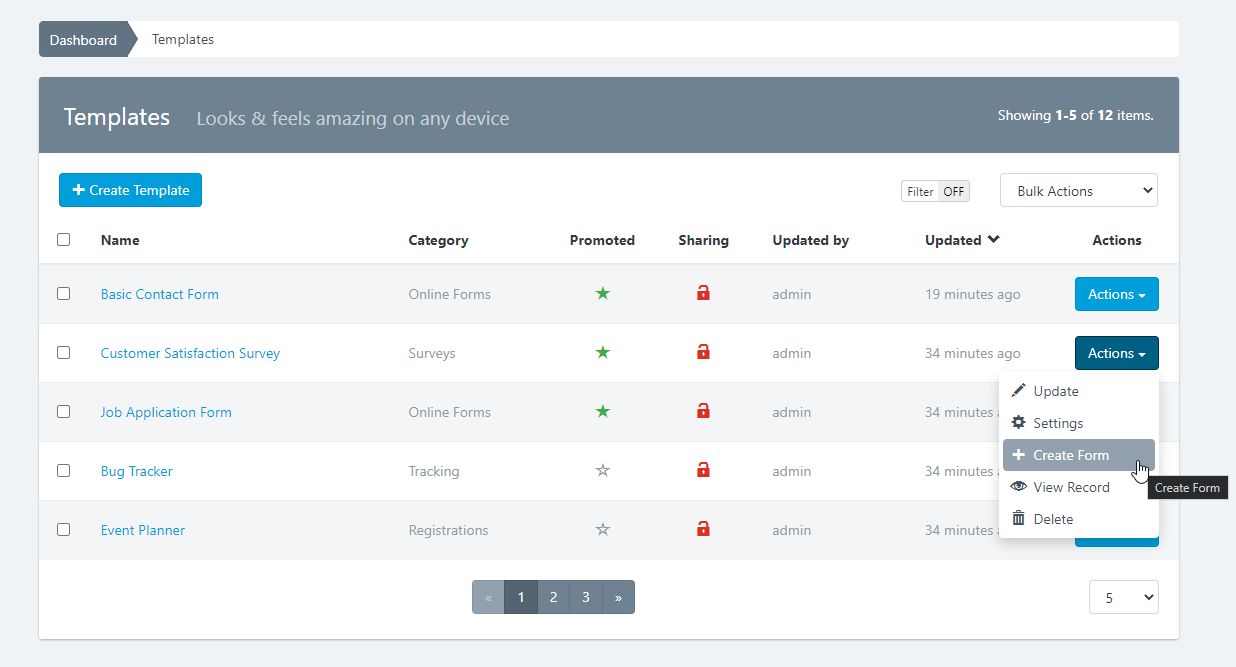Click green star for Job Application Form
Screen dimensions: 1236x667
[x=602, y=412]
